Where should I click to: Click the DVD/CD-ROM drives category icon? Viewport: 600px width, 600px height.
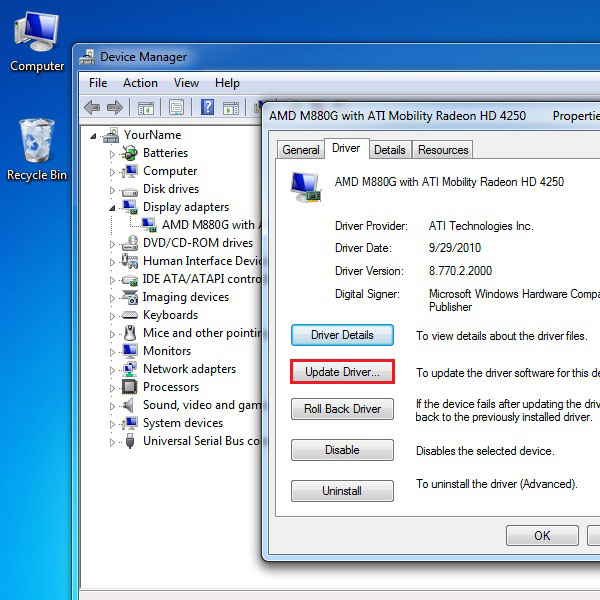[x=130, y=243]
